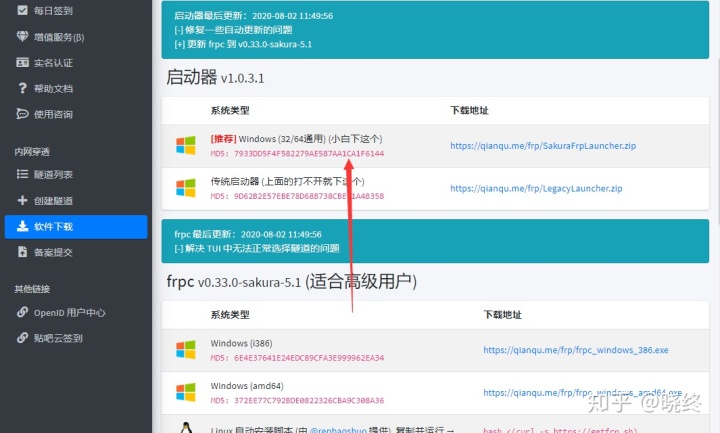Click the link icon beside OpenID 用户中心
The image size is (720, 433).
coord(22,312)
